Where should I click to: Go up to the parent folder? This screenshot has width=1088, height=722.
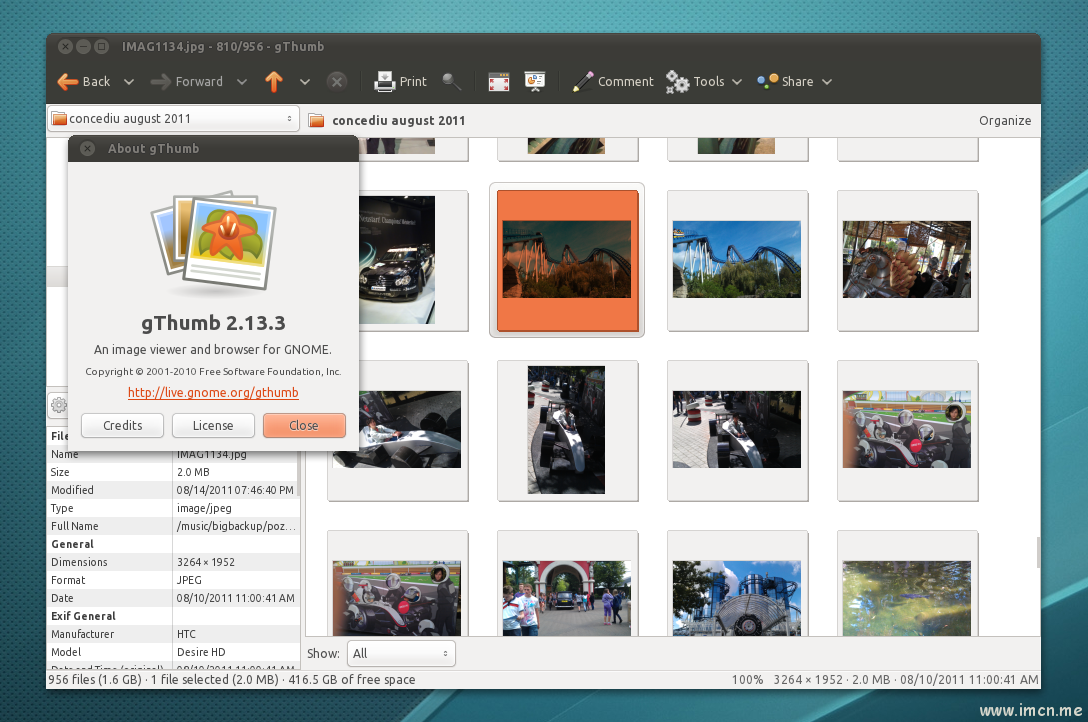click(x=274, y=82)
